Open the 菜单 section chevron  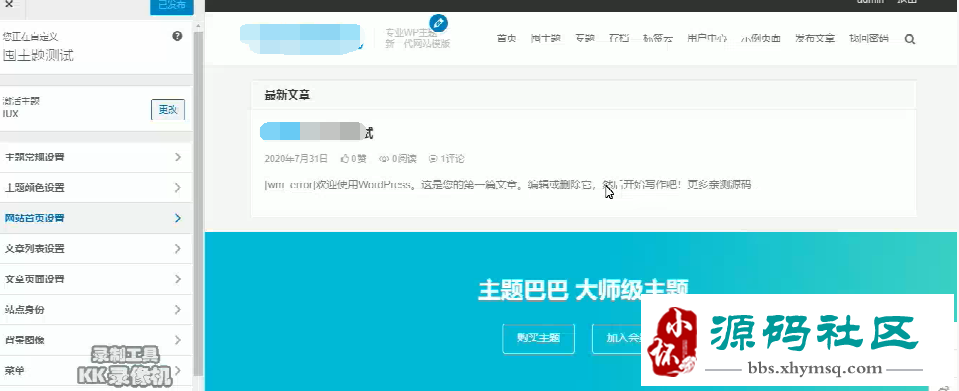(177, 370)
